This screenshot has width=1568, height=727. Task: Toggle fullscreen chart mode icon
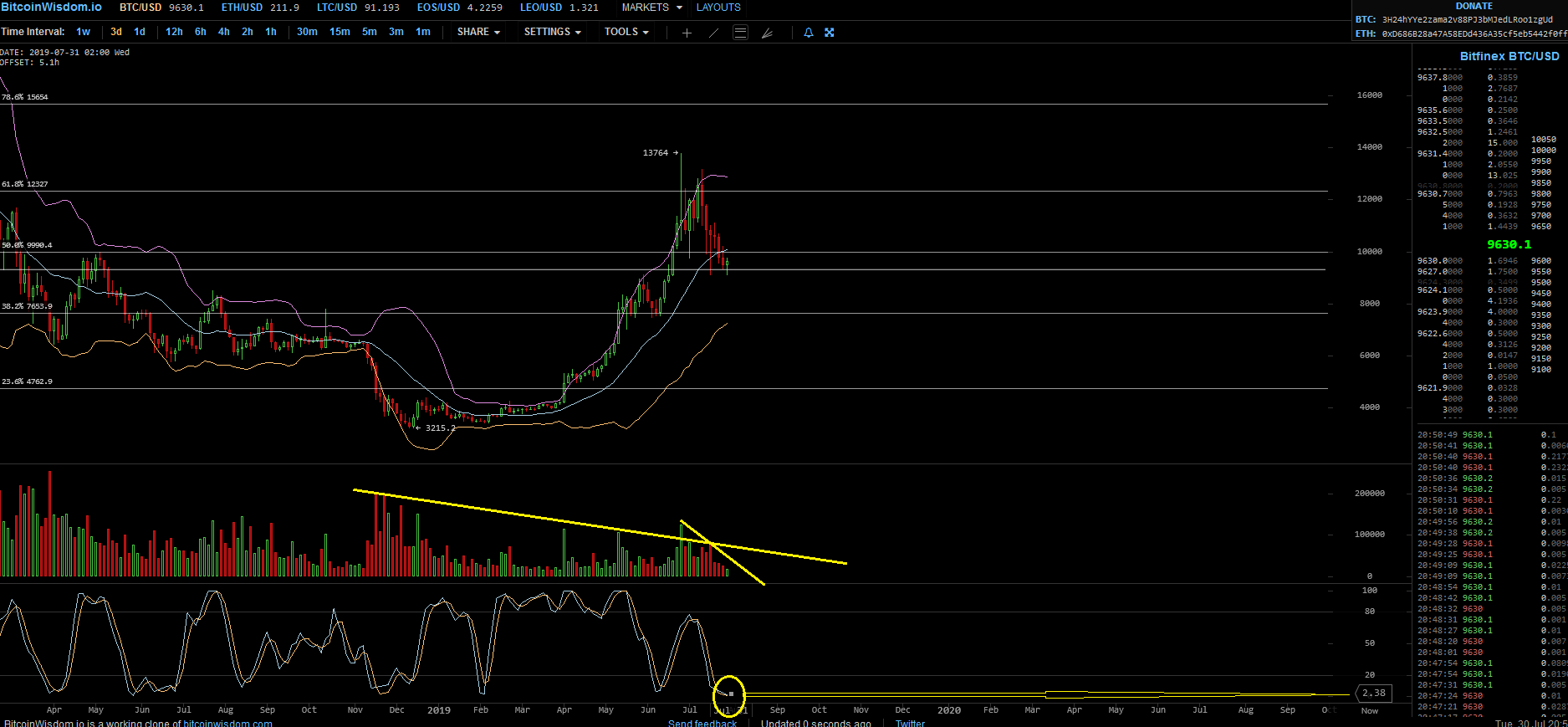[x=830, y=33]
